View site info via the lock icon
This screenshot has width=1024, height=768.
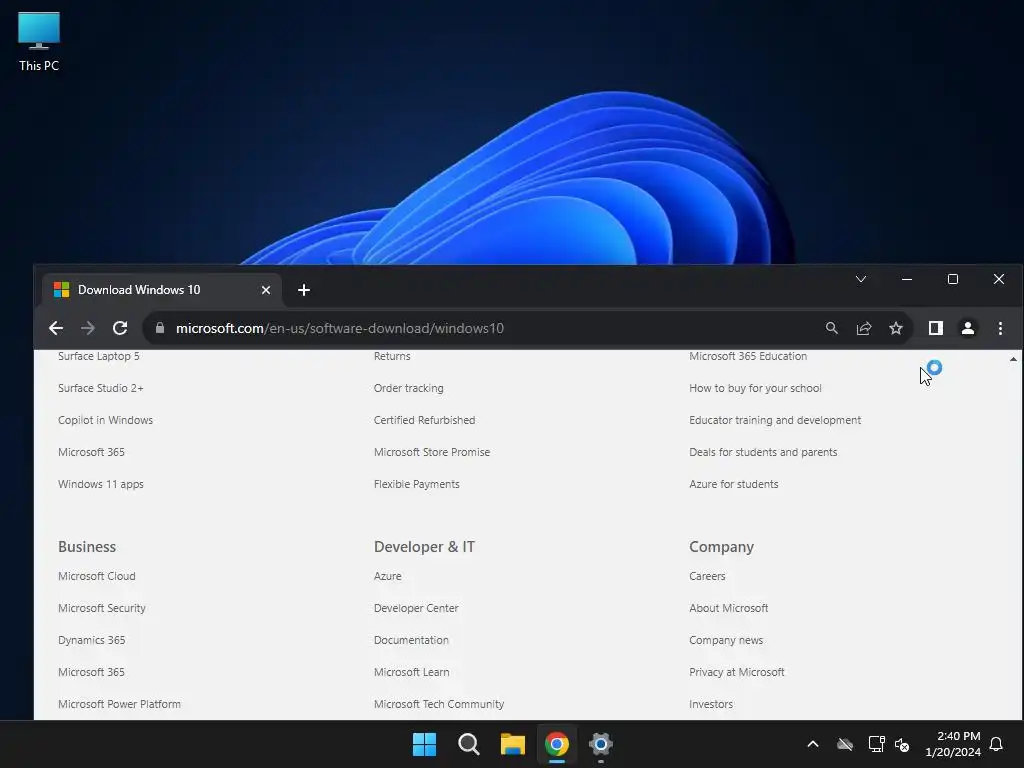(x=160, y=328)
